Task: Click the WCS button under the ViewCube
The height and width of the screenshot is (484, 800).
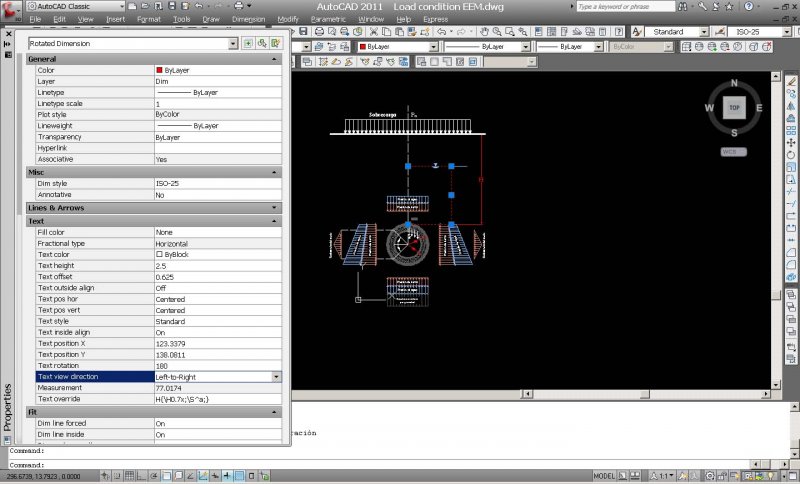Action: [x=733, y=152]
